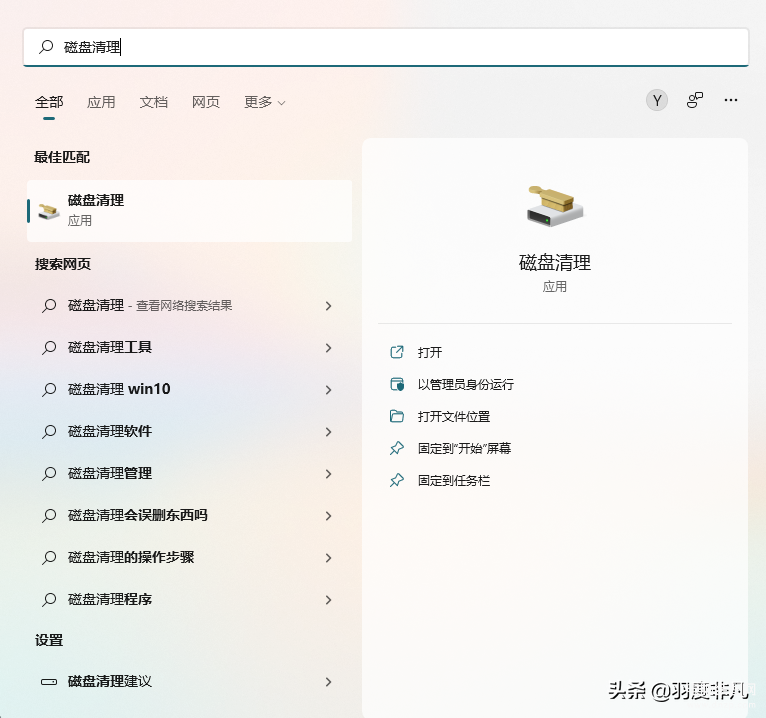The width and height of the screenshot is (766, 718).
Task: Select web suggestion 磁盘清理会误删东西吗
Action: [190, 516]
